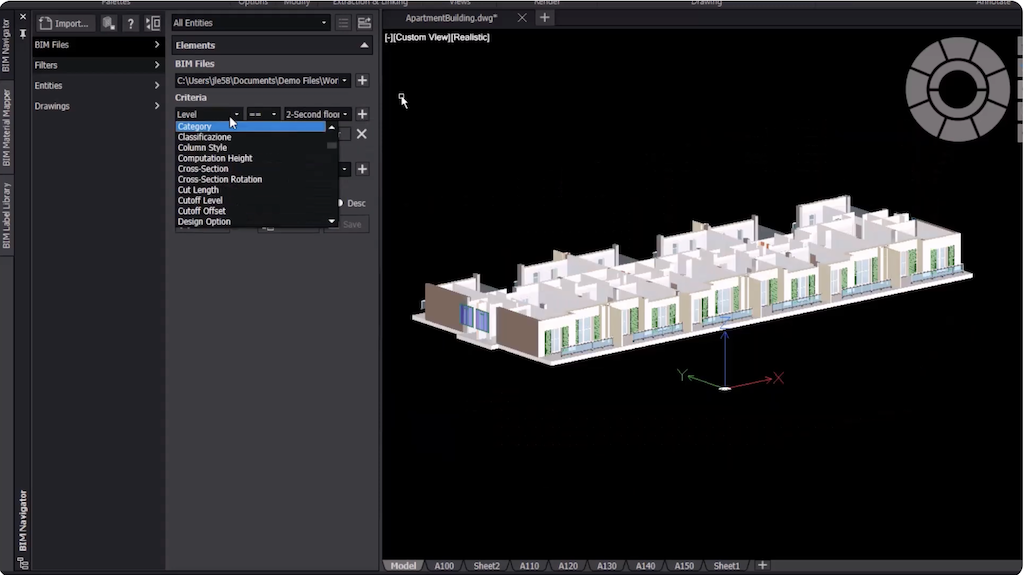Choose Computation Height in the list
The image size is (1024, 575).
click(250, 158)
